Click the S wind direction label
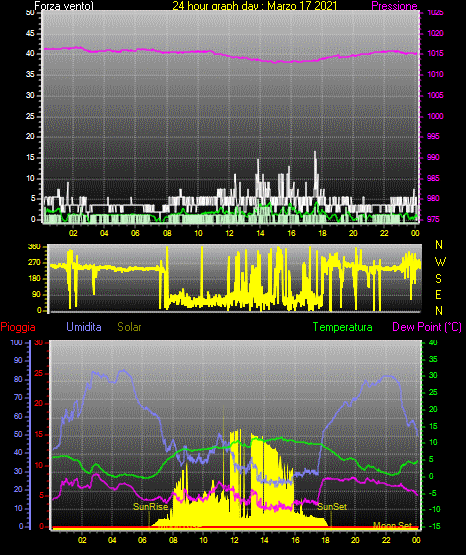This screenshot has width=466, height=555. click(x=438, y=279)
